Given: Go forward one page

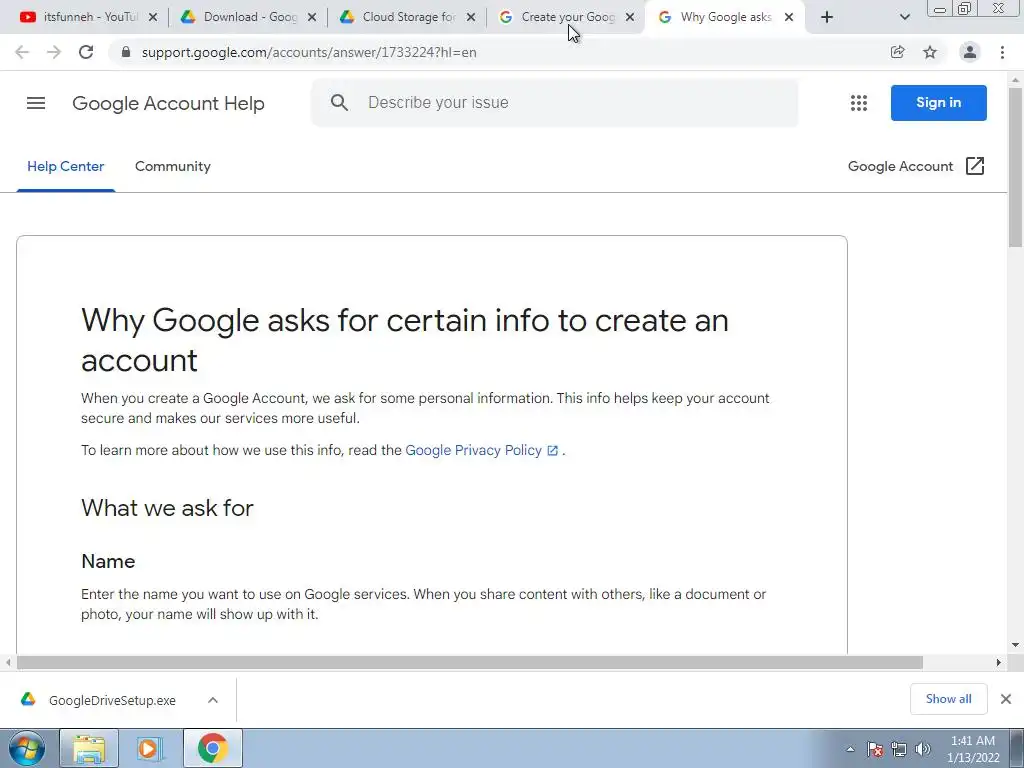Looking at the screenshot, I should click(54, 52).
